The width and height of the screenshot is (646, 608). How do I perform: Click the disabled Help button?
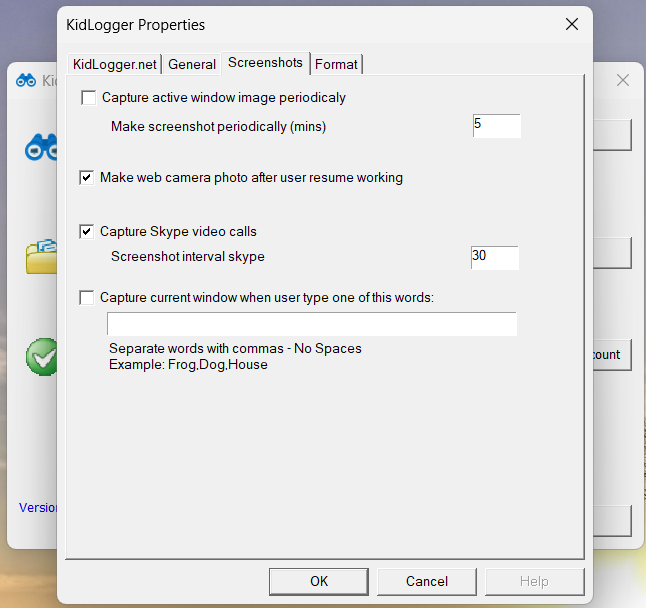click(x=534, y=581)
